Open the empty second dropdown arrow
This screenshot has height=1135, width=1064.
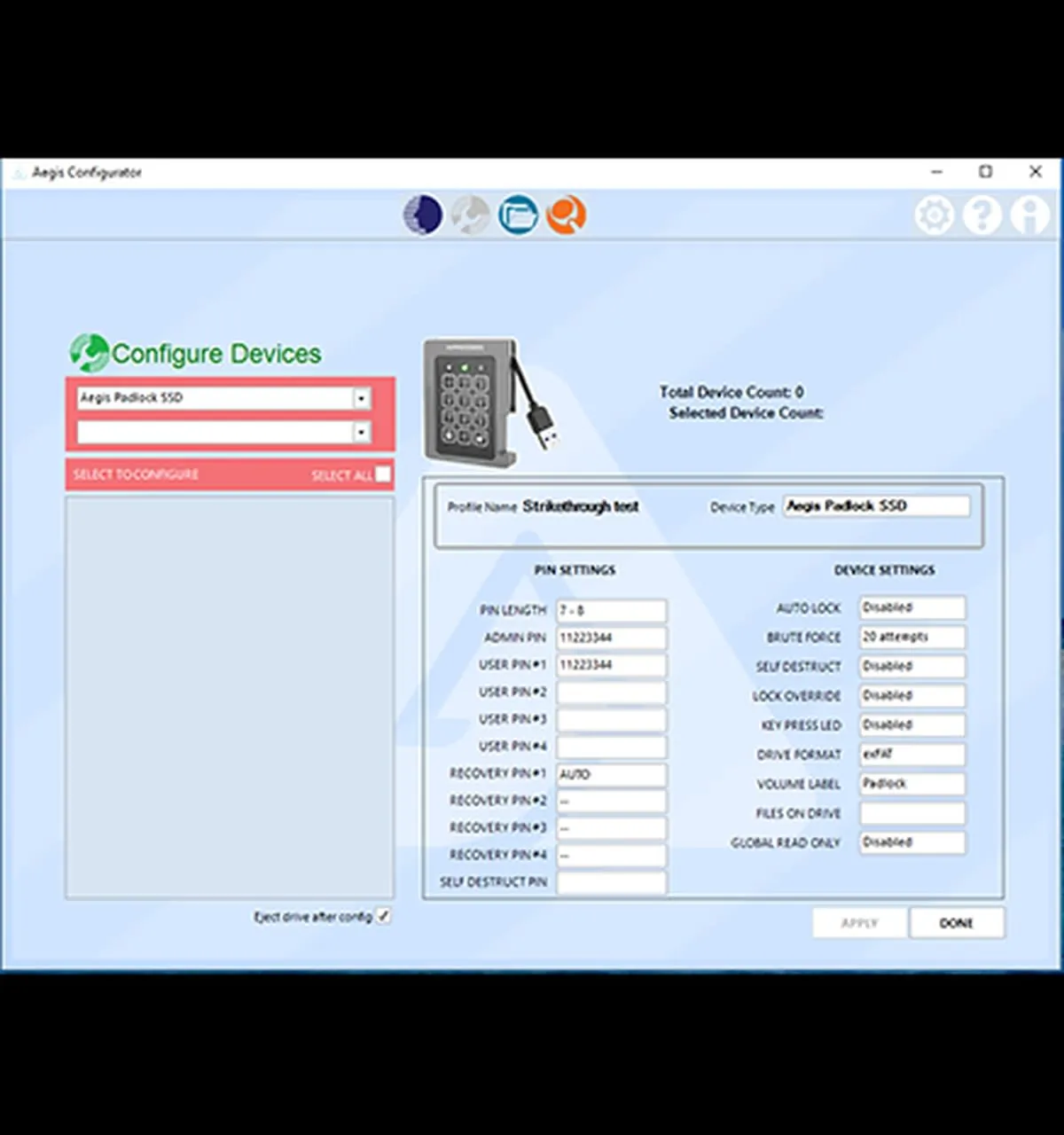[x=361, y=433]
